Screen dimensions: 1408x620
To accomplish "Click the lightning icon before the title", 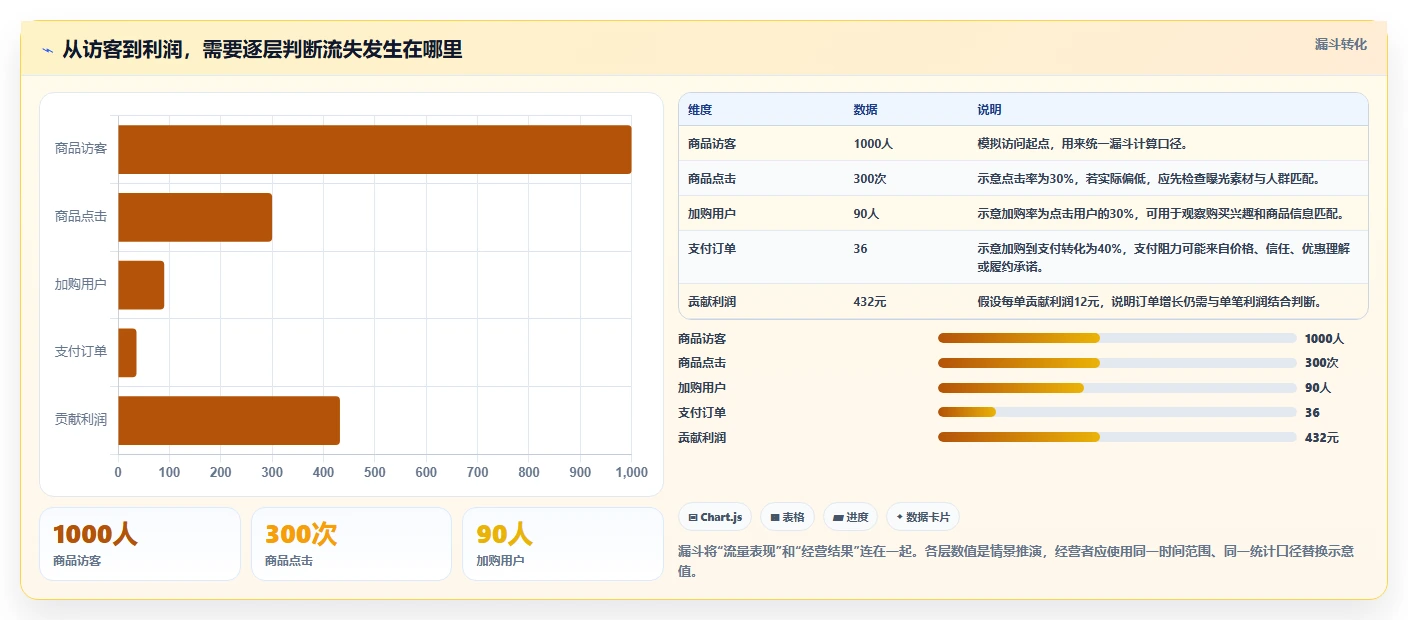I will point(48,50).
